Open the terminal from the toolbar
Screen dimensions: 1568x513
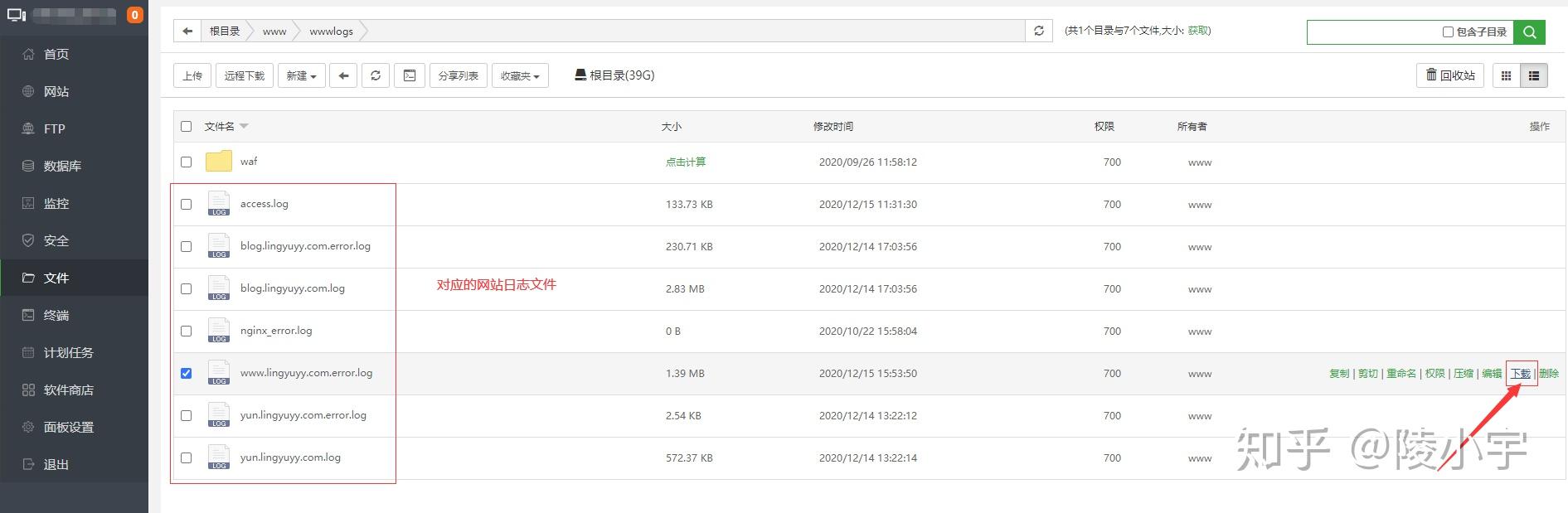coord(410,75)
